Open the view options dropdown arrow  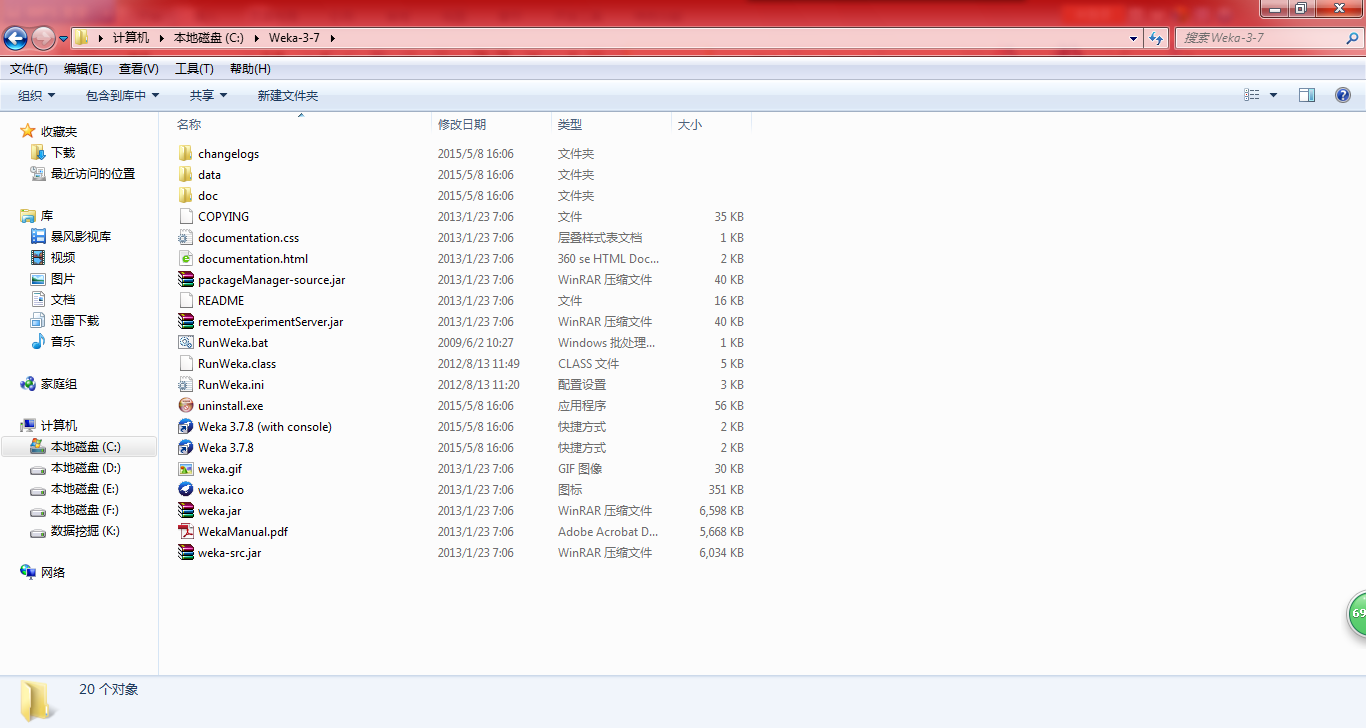pos(1273,95)
